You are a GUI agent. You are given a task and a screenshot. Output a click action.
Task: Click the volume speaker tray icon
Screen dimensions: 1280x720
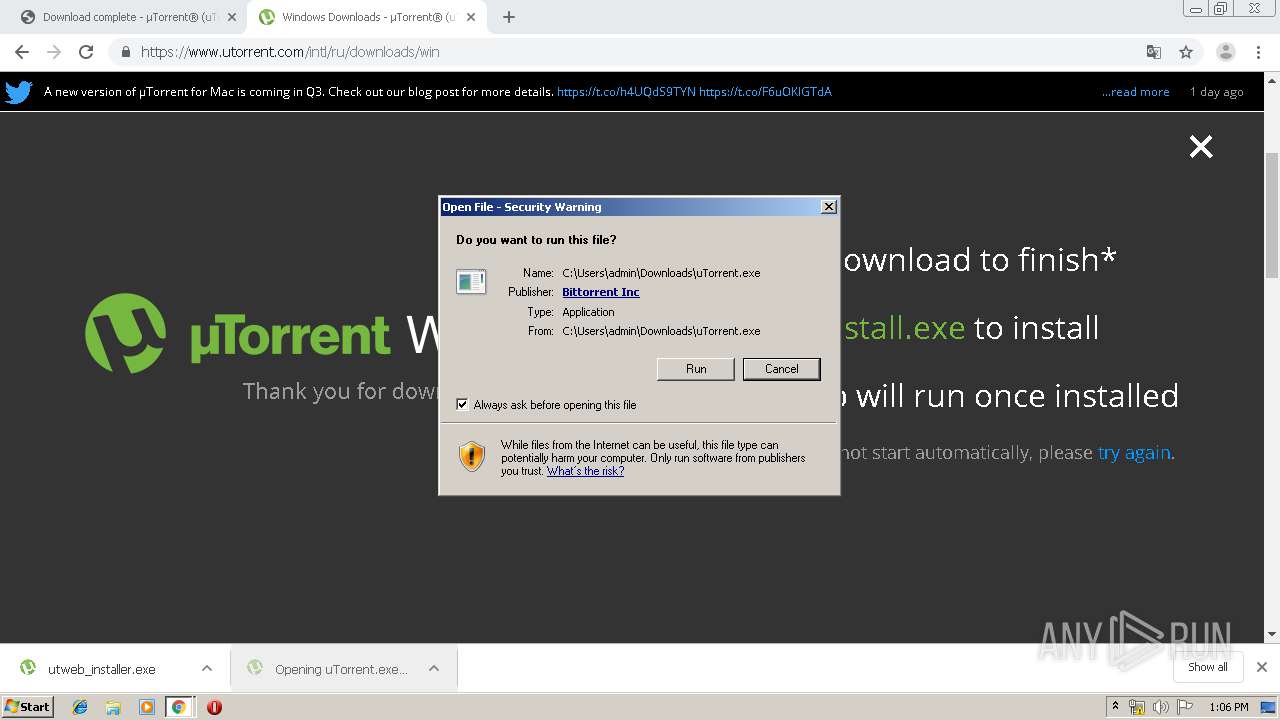pos(1161,707)
